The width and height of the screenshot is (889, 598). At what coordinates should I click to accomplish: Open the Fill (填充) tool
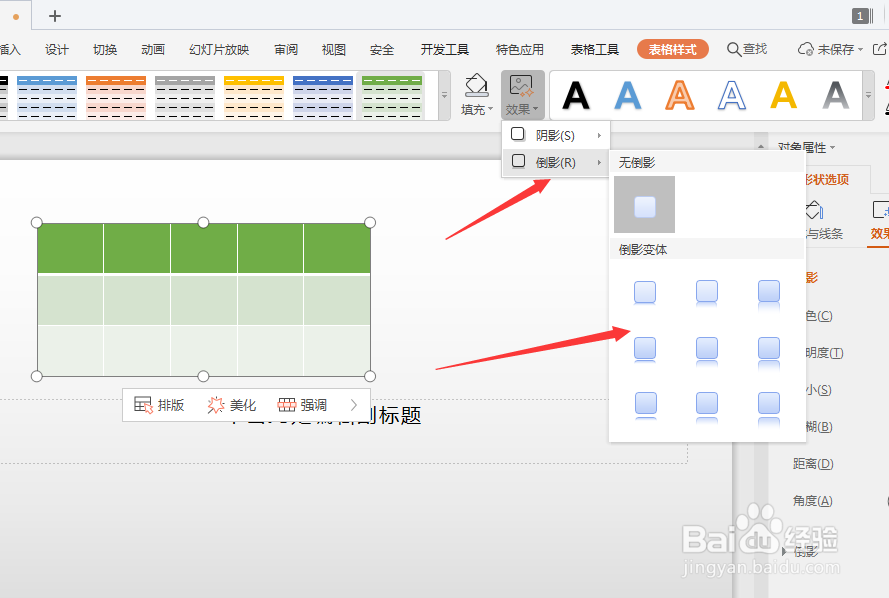(476, 95)
